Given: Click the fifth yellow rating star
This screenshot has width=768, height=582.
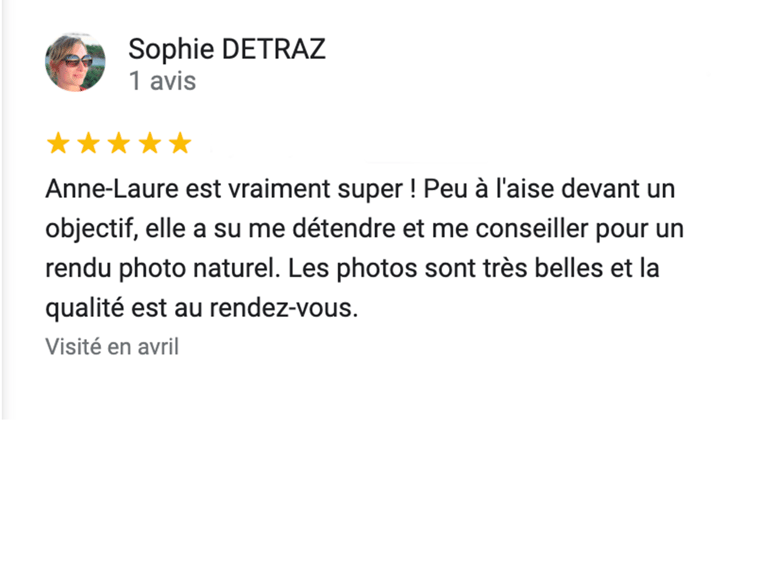Looking at the screenshot, I should [180, 143].
